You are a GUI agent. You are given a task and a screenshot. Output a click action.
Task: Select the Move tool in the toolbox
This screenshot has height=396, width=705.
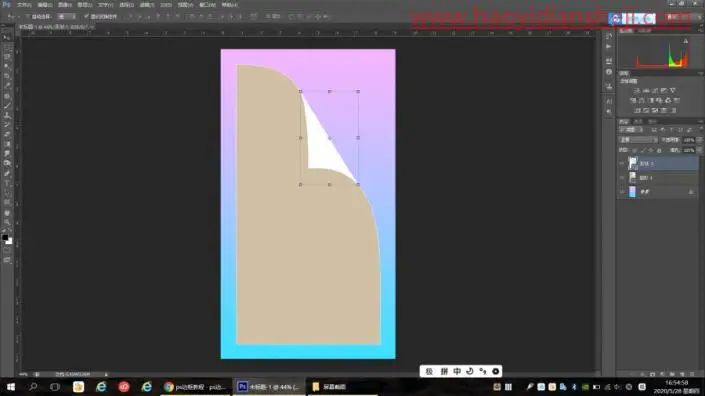tap(7, 38)
